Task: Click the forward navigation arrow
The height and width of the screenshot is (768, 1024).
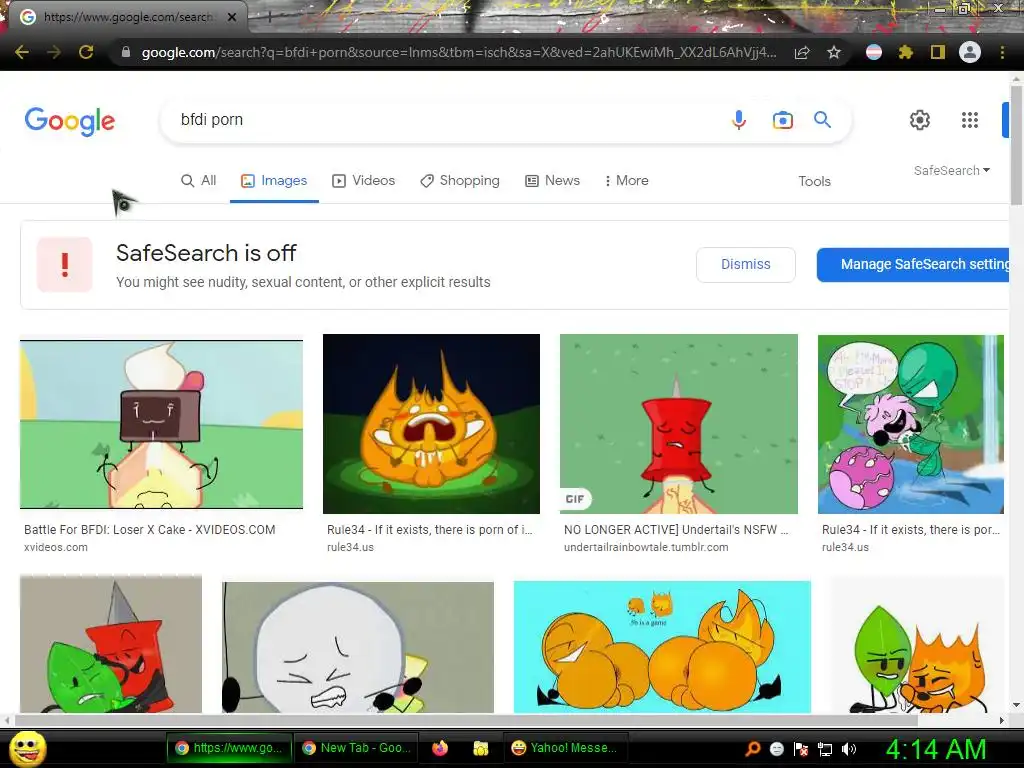Action: 54,52
